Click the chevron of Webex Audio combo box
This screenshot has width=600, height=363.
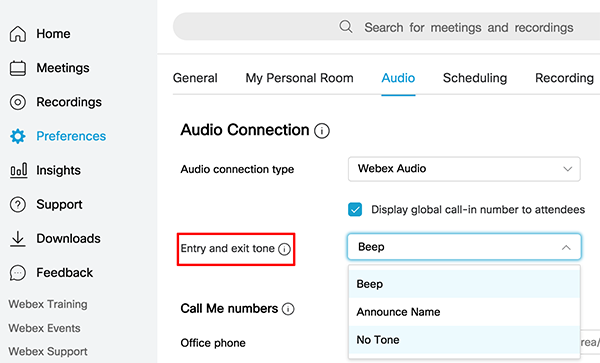[x=567, y=169]
